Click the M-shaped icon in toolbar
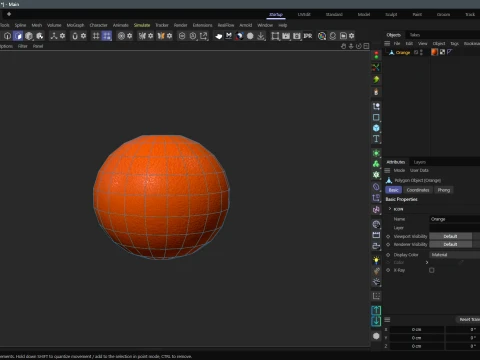The image size is (480, 360). (x=229, y=36)
